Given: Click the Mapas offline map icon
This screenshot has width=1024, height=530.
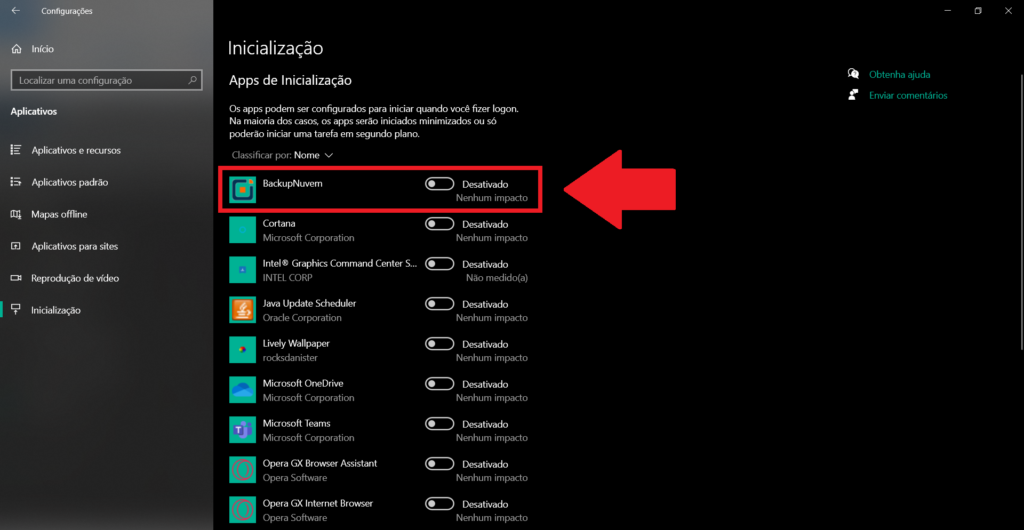Looking at the screenshot, I should click(16, 214).
